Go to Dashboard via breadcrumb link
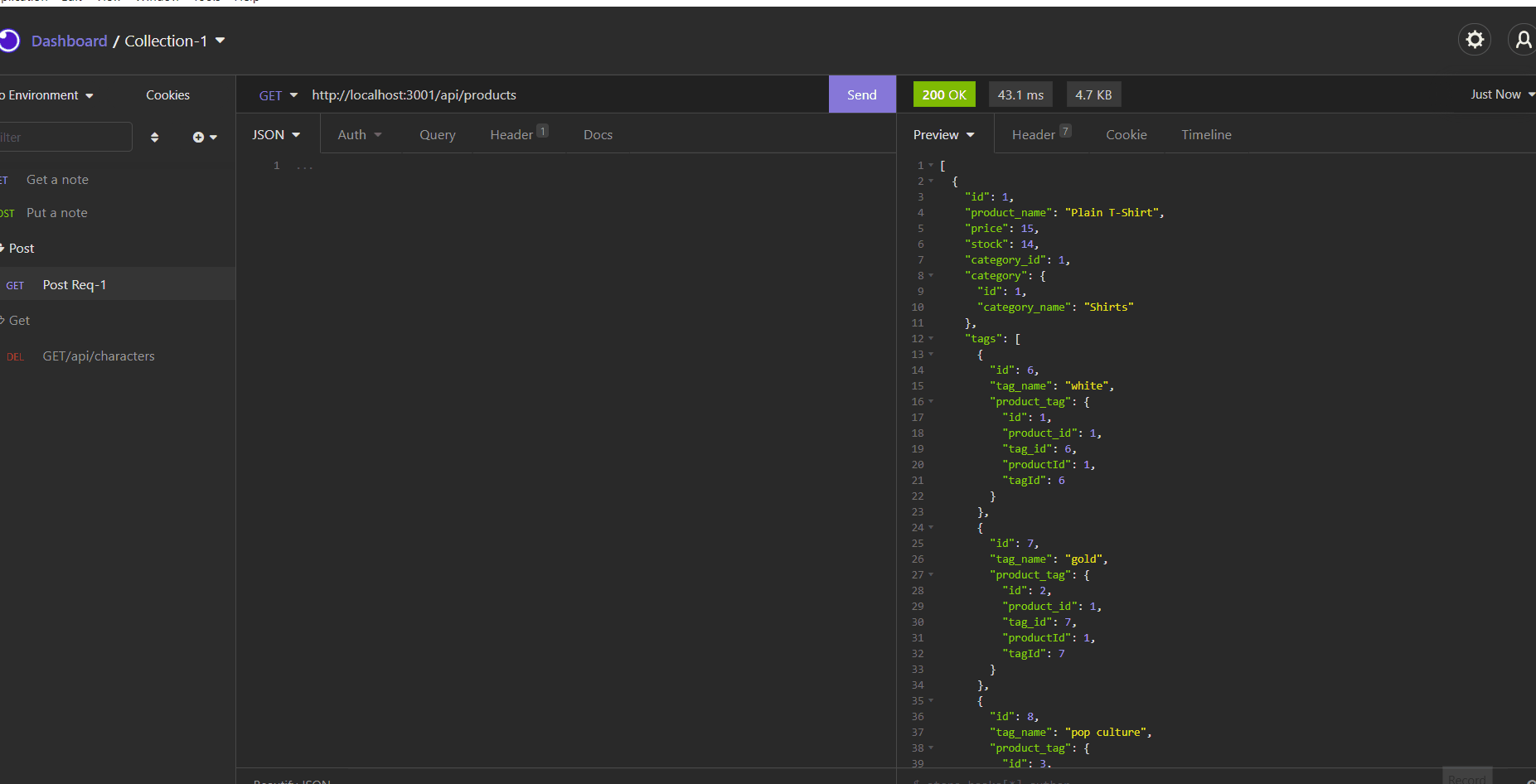Viewport: 1536px width, 784px height. click(69, 41)
